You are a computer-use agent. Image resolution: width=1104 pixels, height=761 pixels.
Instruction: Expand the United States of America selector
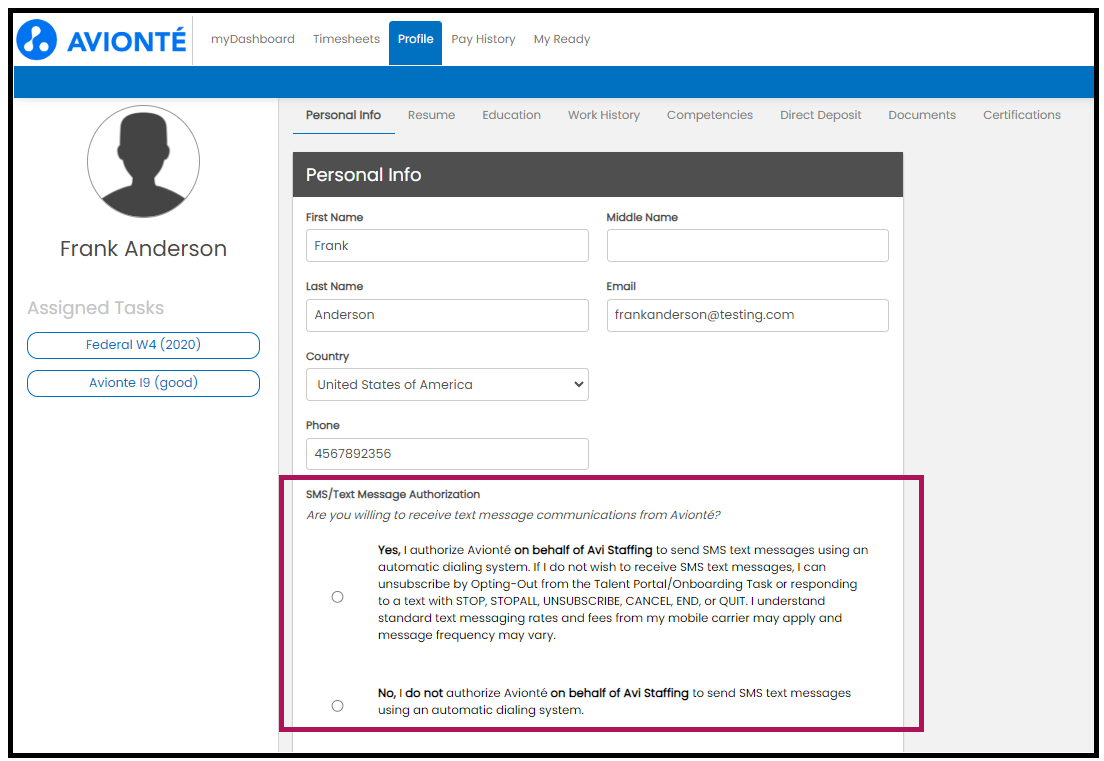tap(446, 384)
